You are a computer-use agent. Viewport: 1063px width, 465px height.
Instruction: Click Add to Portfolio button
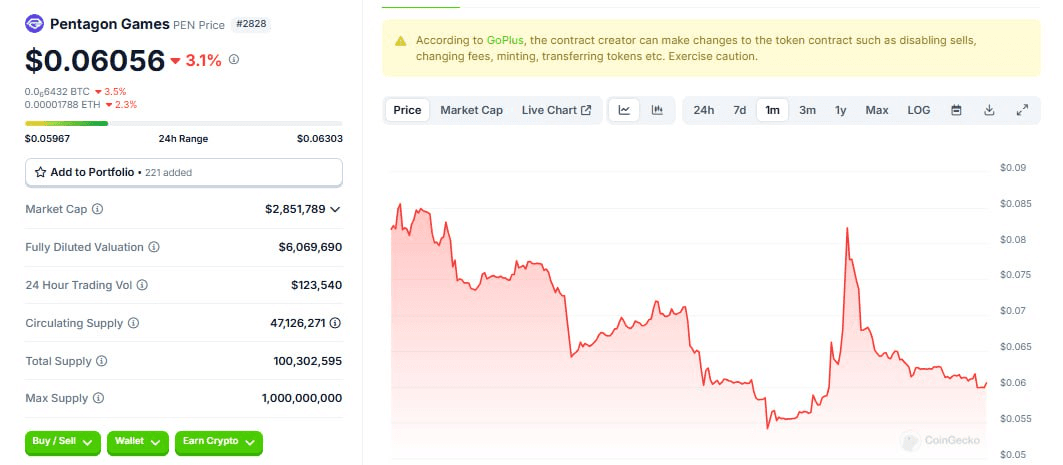pyautogui.click(x=183, y=172)
